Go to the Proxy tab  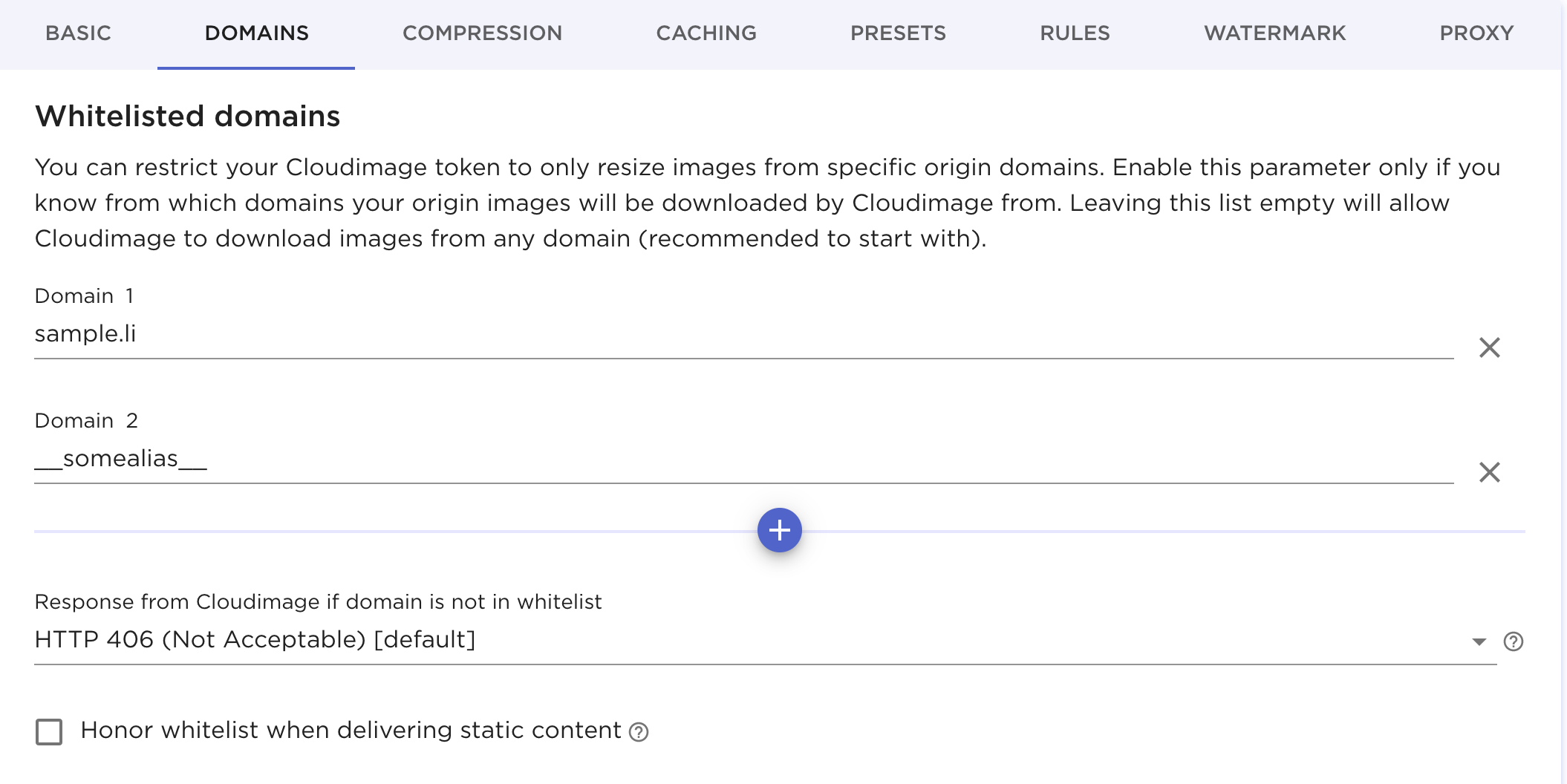[x=1476, y=33]
